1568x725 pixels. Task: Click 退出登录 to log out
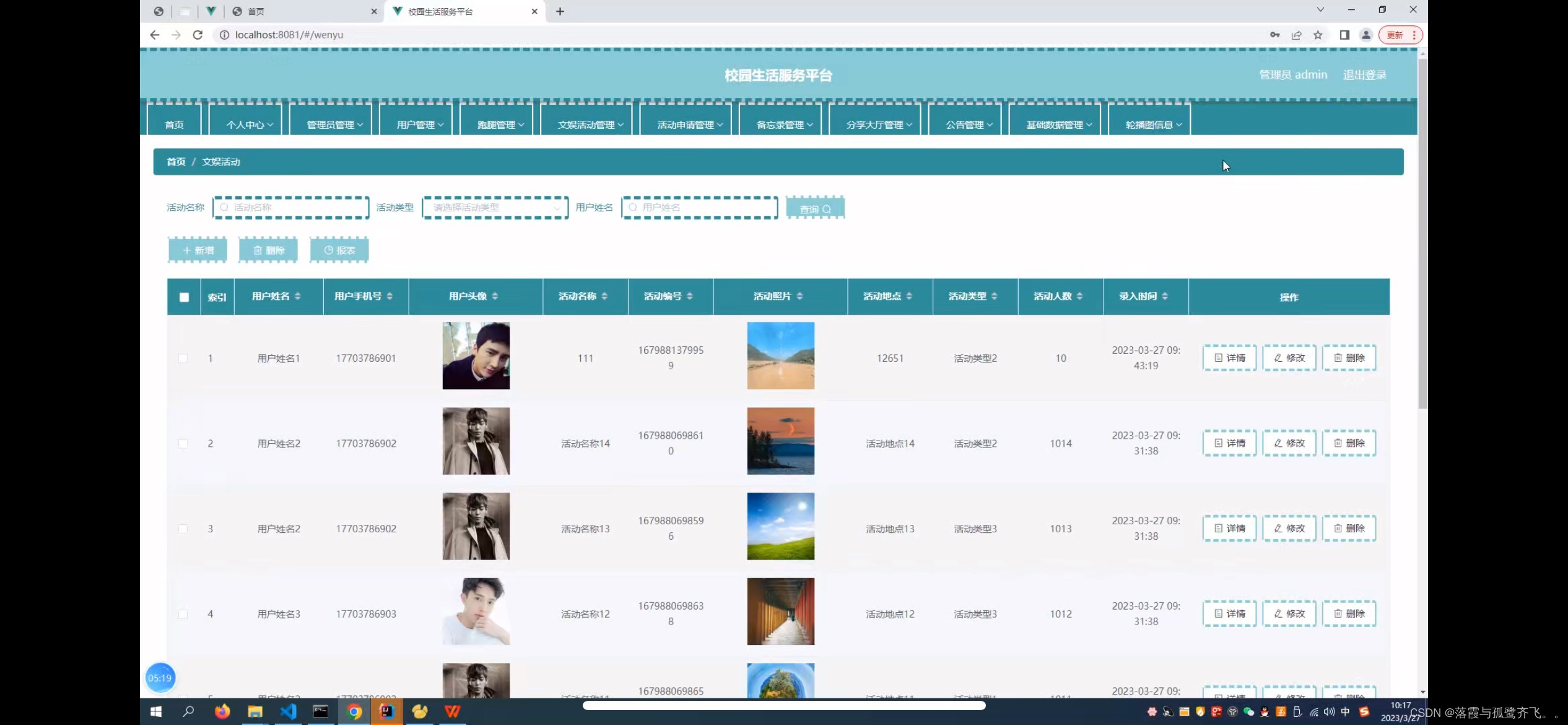1364,75
